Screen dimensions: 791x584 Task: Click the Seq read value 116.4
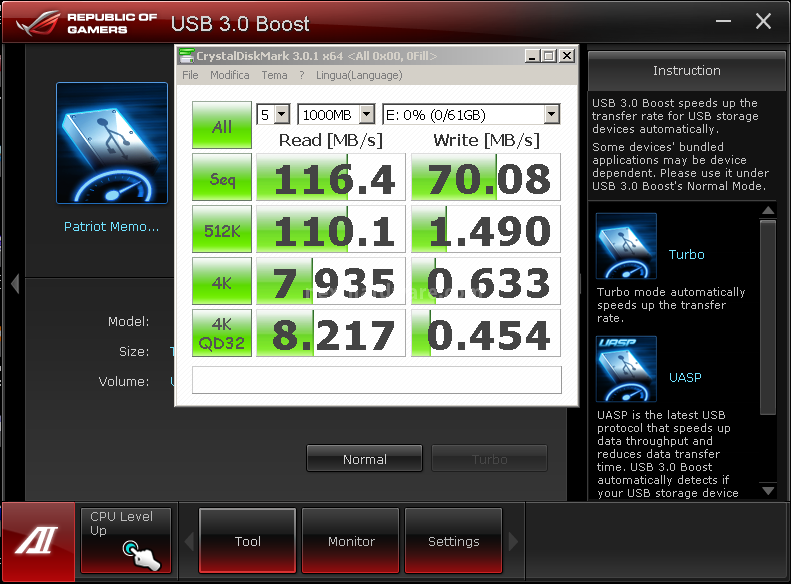pos(331,178)
